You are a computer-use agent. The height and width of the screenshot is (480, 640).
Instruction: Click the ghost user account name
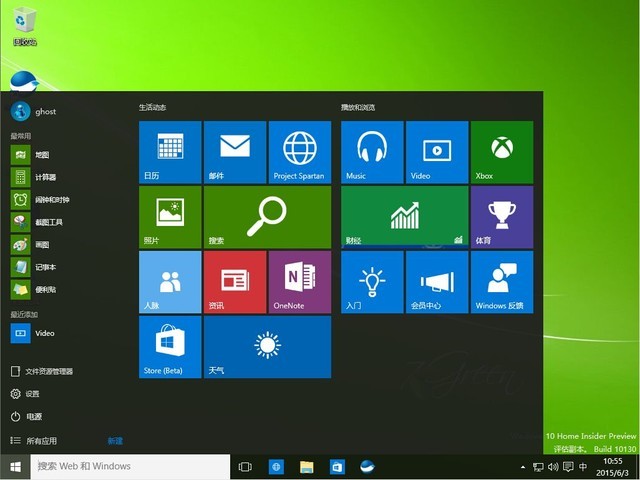click(x=46, y=111)
